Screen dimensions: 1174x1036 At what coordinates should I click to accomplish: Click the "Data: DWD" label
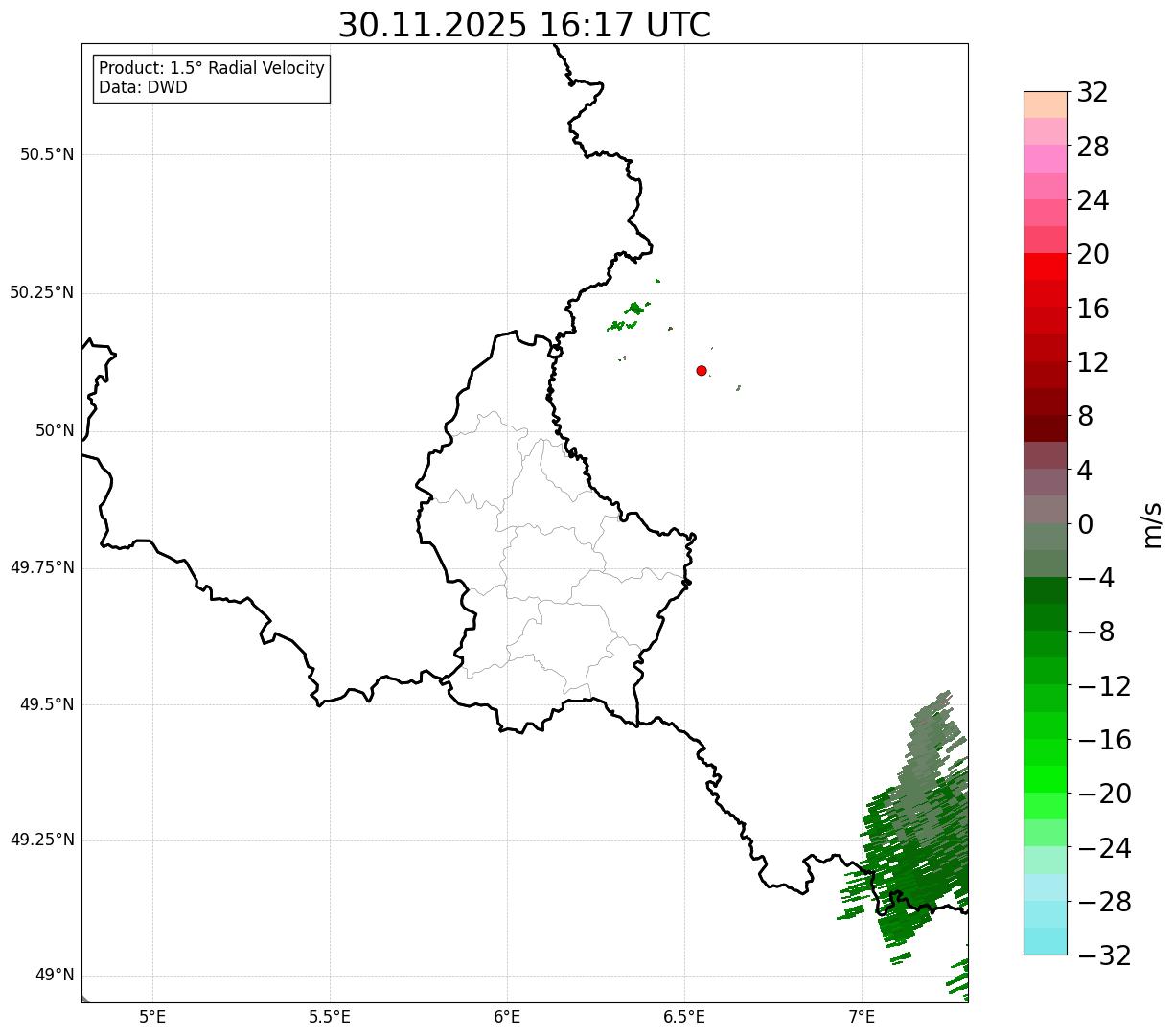144,88
